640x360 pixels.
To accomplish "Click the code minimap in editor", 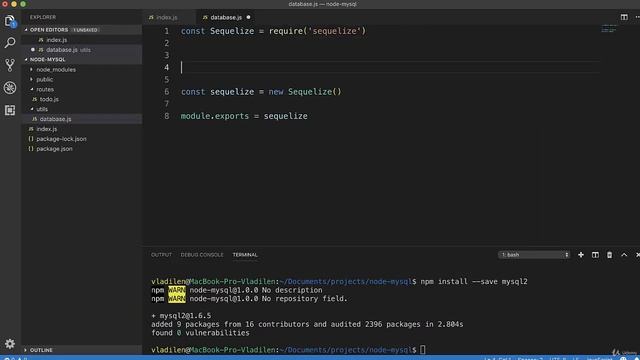I will tap(609, 29).
